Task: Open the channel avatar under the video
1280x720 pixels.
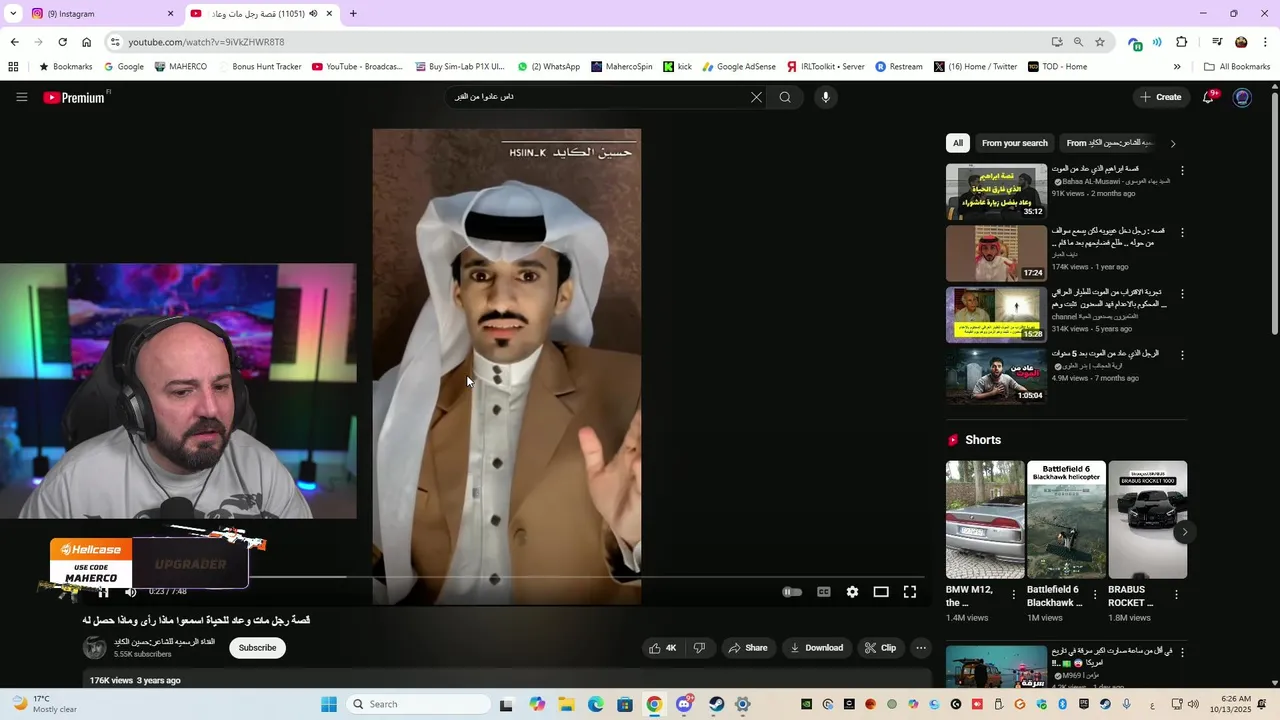Action: 94,648
